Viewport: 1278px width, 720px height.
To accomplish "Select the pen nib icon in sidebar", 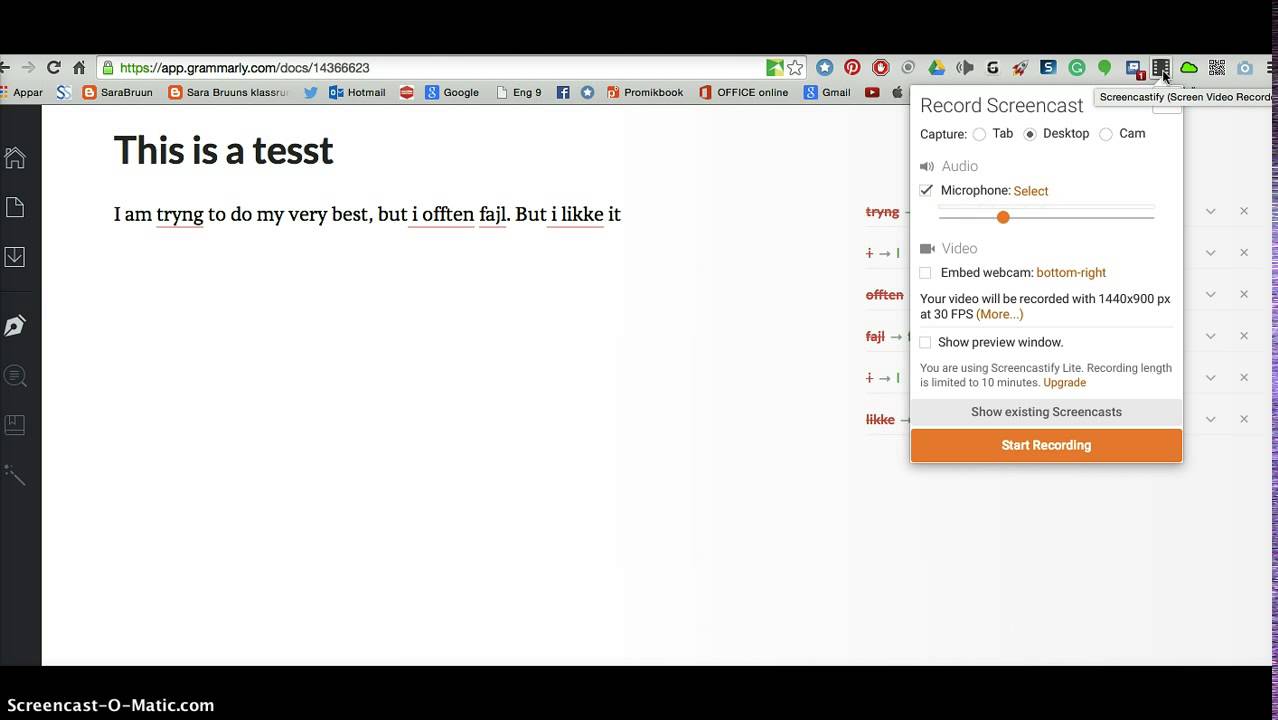I will [x=15, y=325].
